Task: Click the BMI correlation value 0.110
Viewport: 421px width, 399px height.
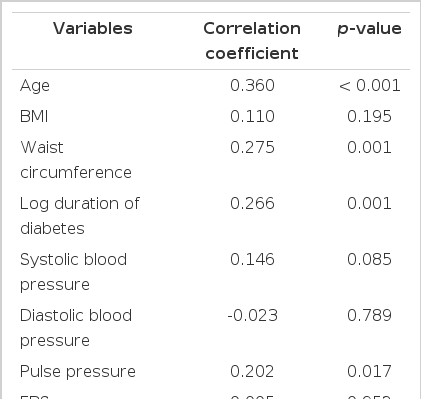Action: [252, 116]
